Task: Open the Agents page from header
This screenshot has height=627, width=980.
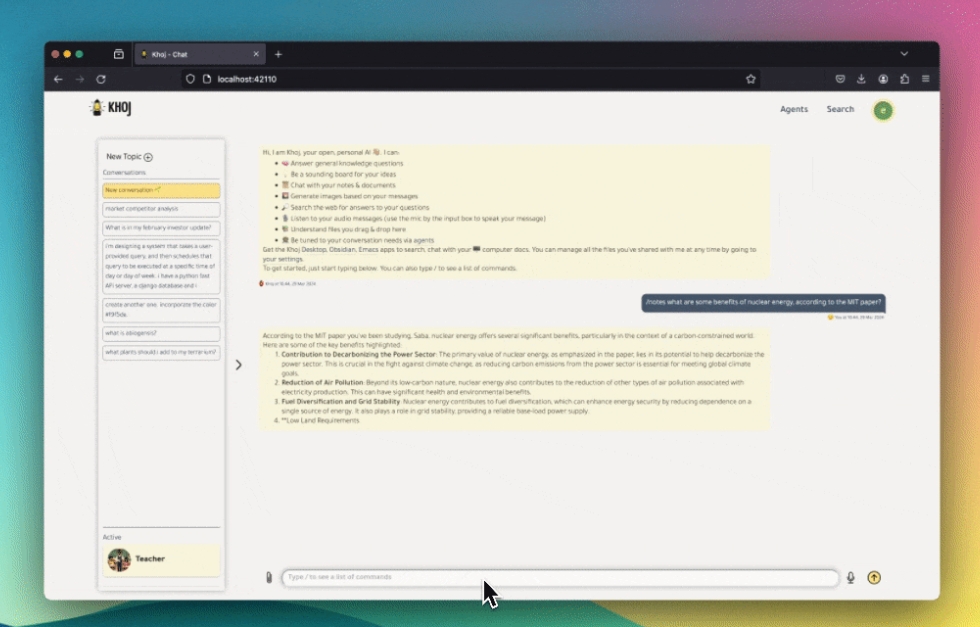Action: point(794,109)
